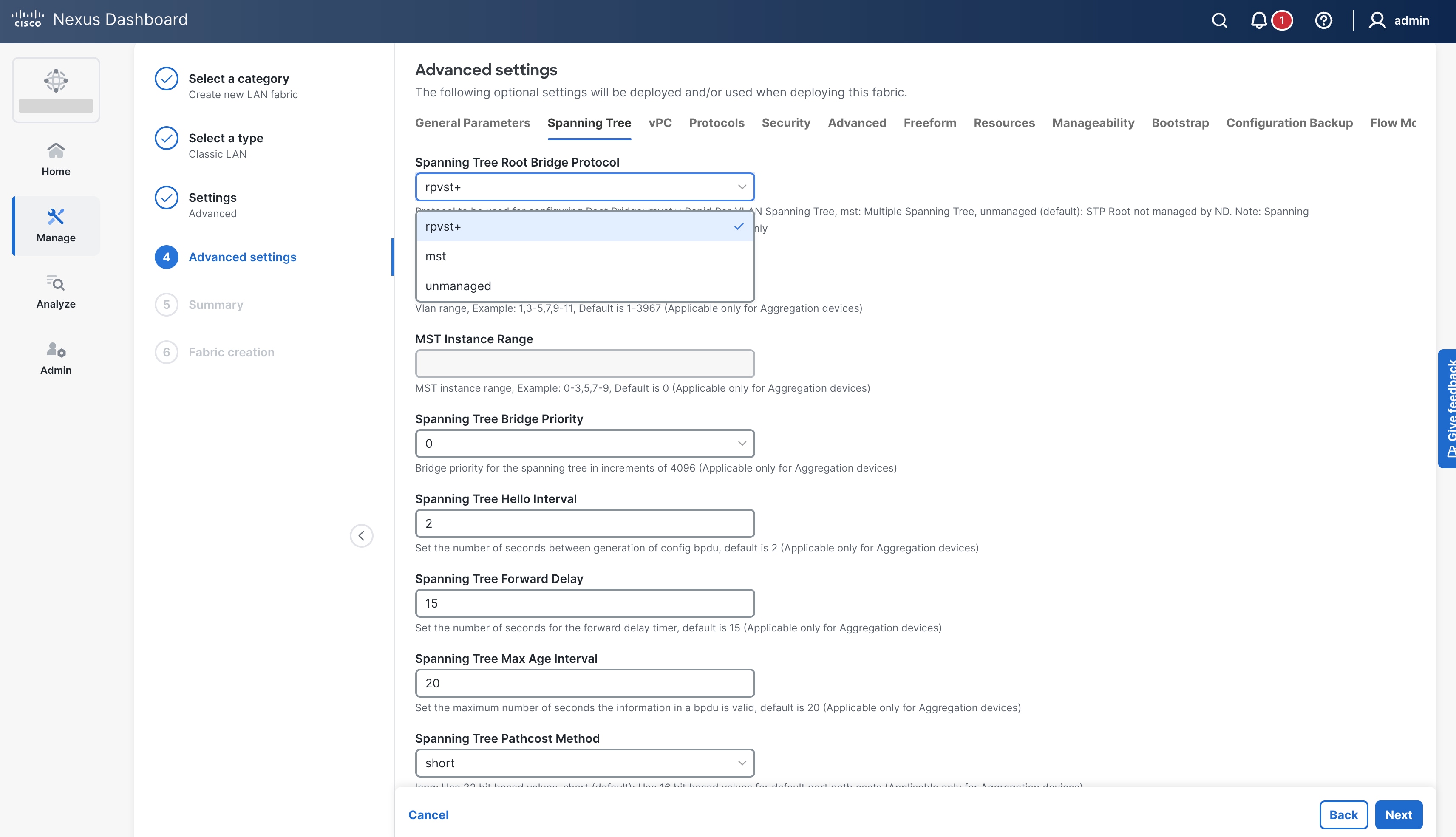Viewport: 1456px width, 837px height.
Task: Open the help menu icon
Action: click(x=1324, y=20)
